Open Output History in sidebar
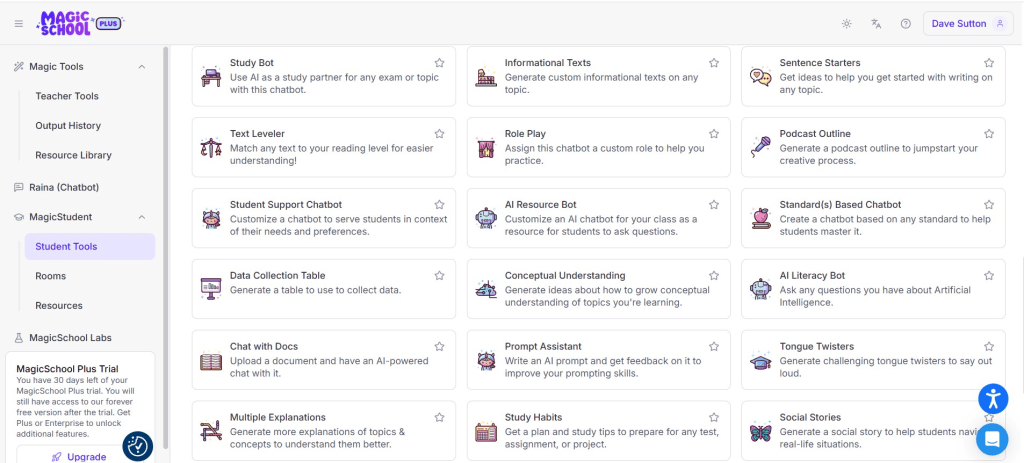The width and height of the screenshot is (1024, 463). click(x=68, y=126)
